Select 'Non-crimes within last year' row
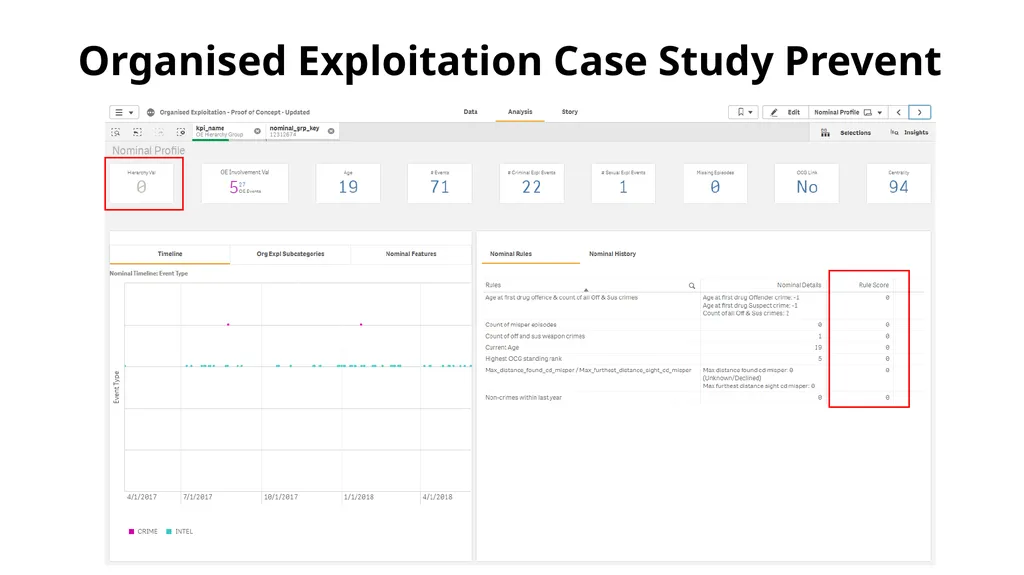Image resolution: width=1024 pixels, height=575 pixels. coord(687,397)
